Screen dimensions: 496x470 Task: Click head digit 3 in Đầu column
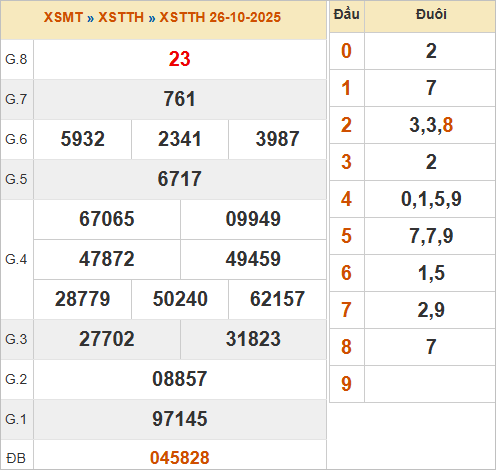(346, 162)
